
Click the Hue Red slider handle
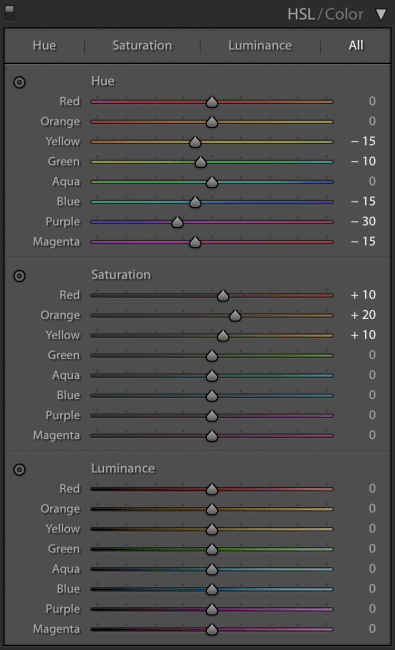pos(212,102)
